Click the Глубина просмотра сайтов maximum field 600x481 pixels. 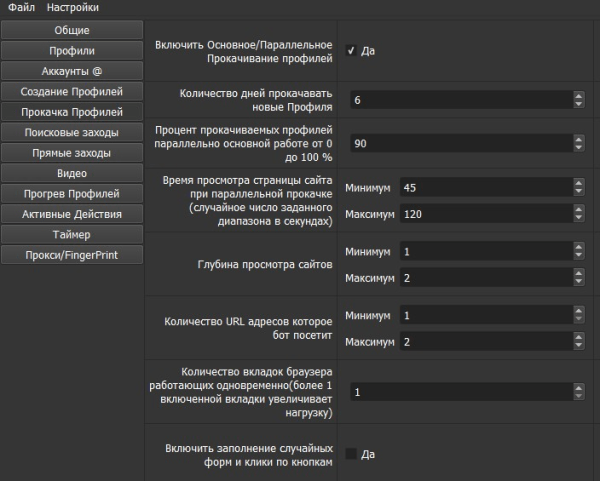click(x=480, y=277)
